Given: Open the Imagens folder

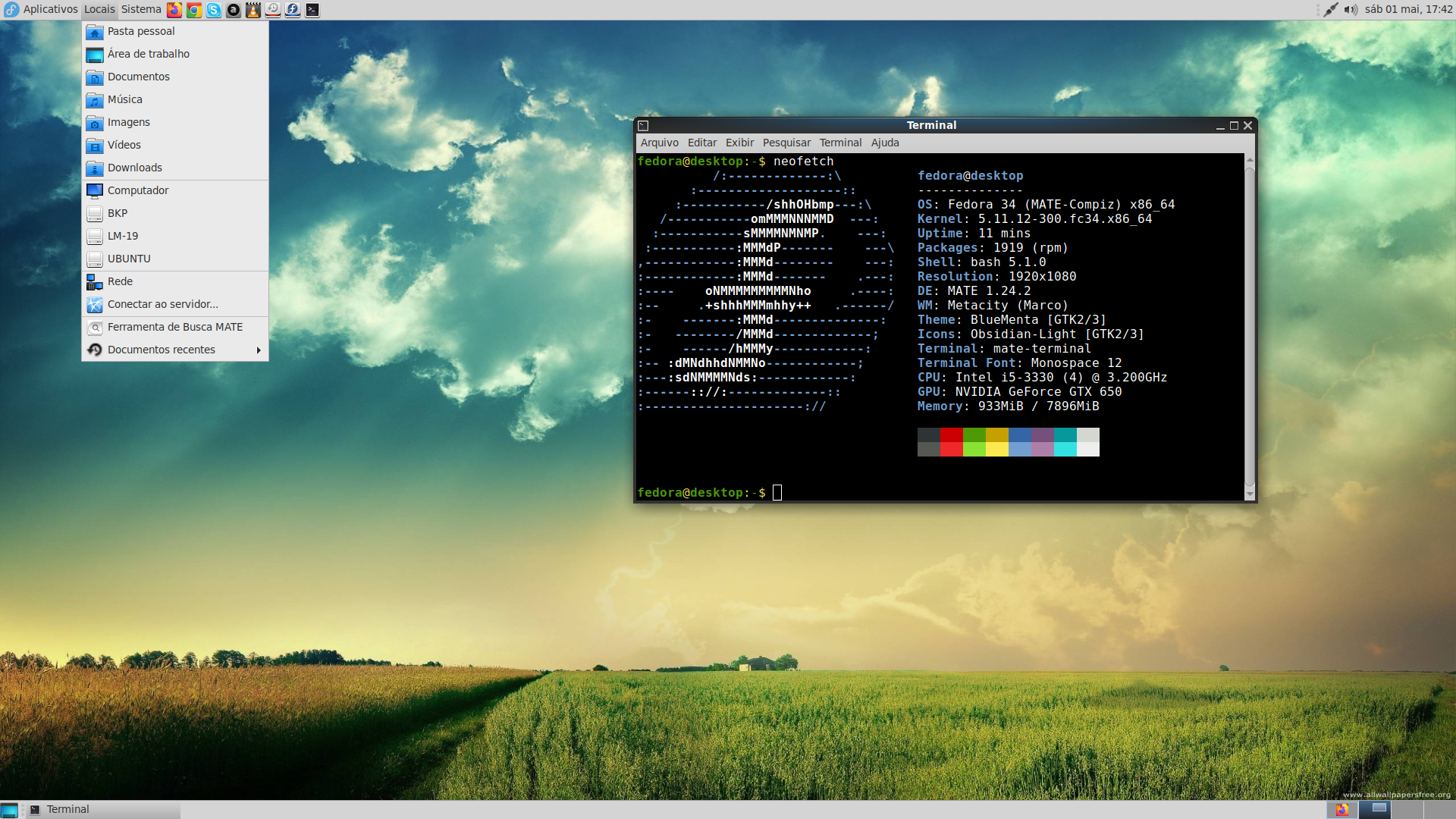Looking at the screenshot, I should click(x=175, y=122).
